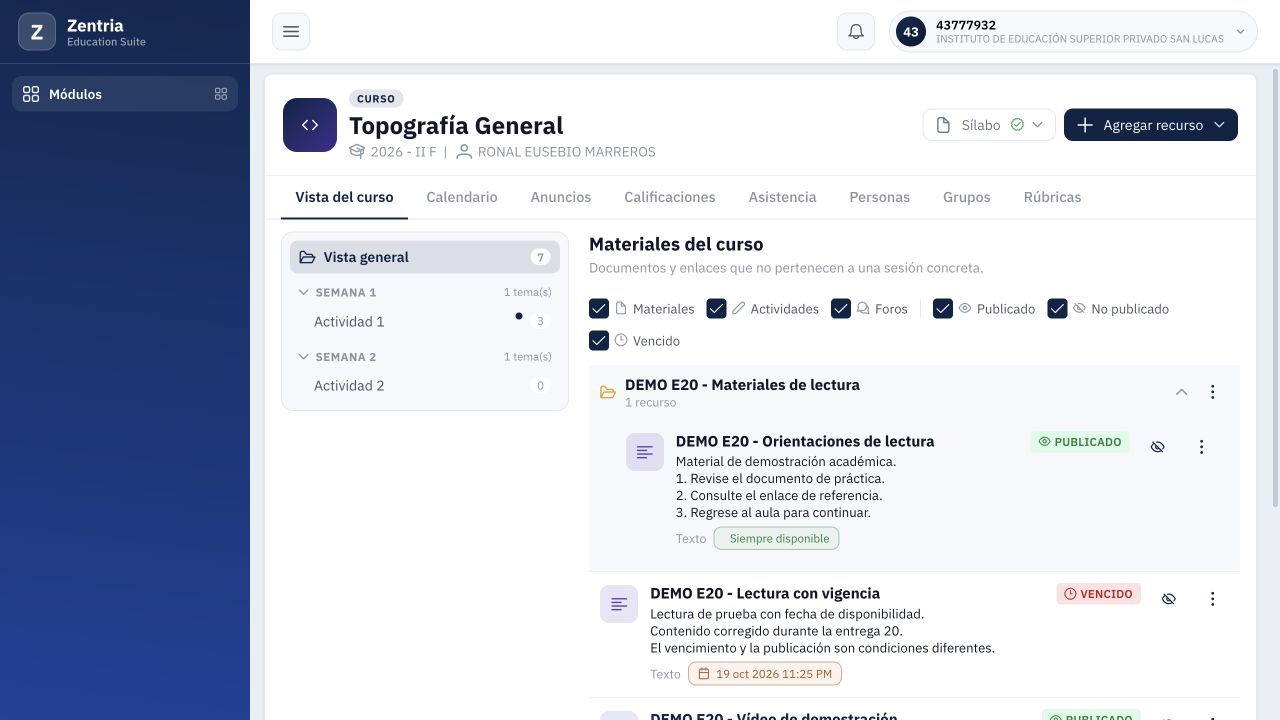Open the hamburger menu button
Screen dimensions: 1280x720
click(x=291, y=32)
